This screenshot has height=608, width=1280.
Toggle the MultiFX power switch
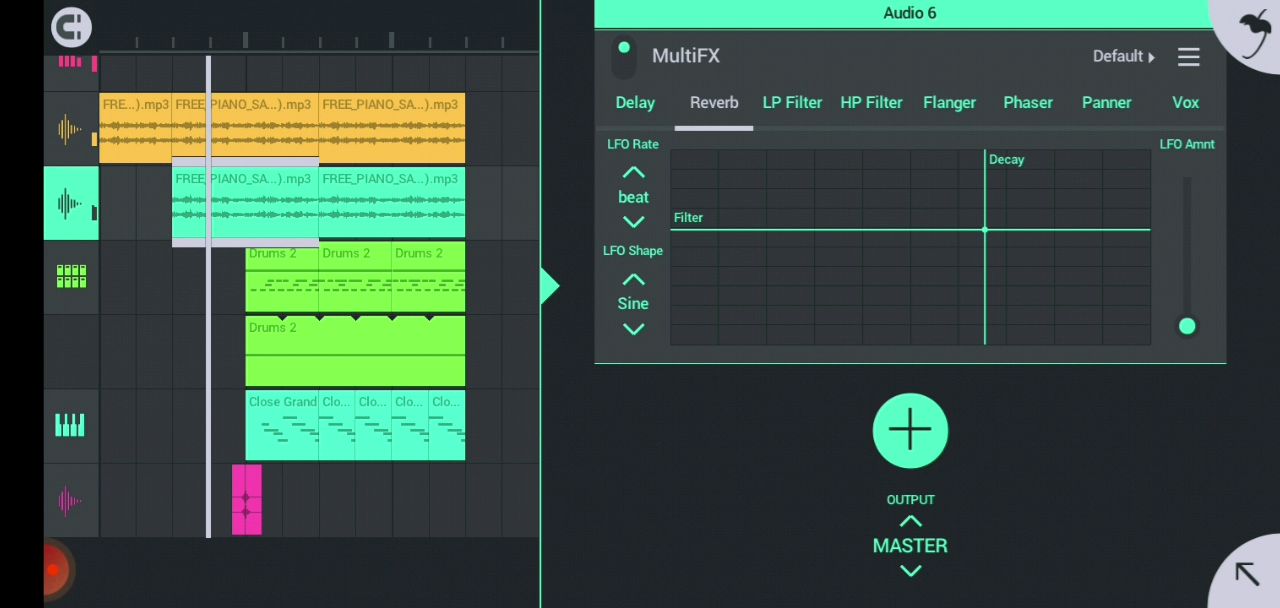tap(624, 56)
